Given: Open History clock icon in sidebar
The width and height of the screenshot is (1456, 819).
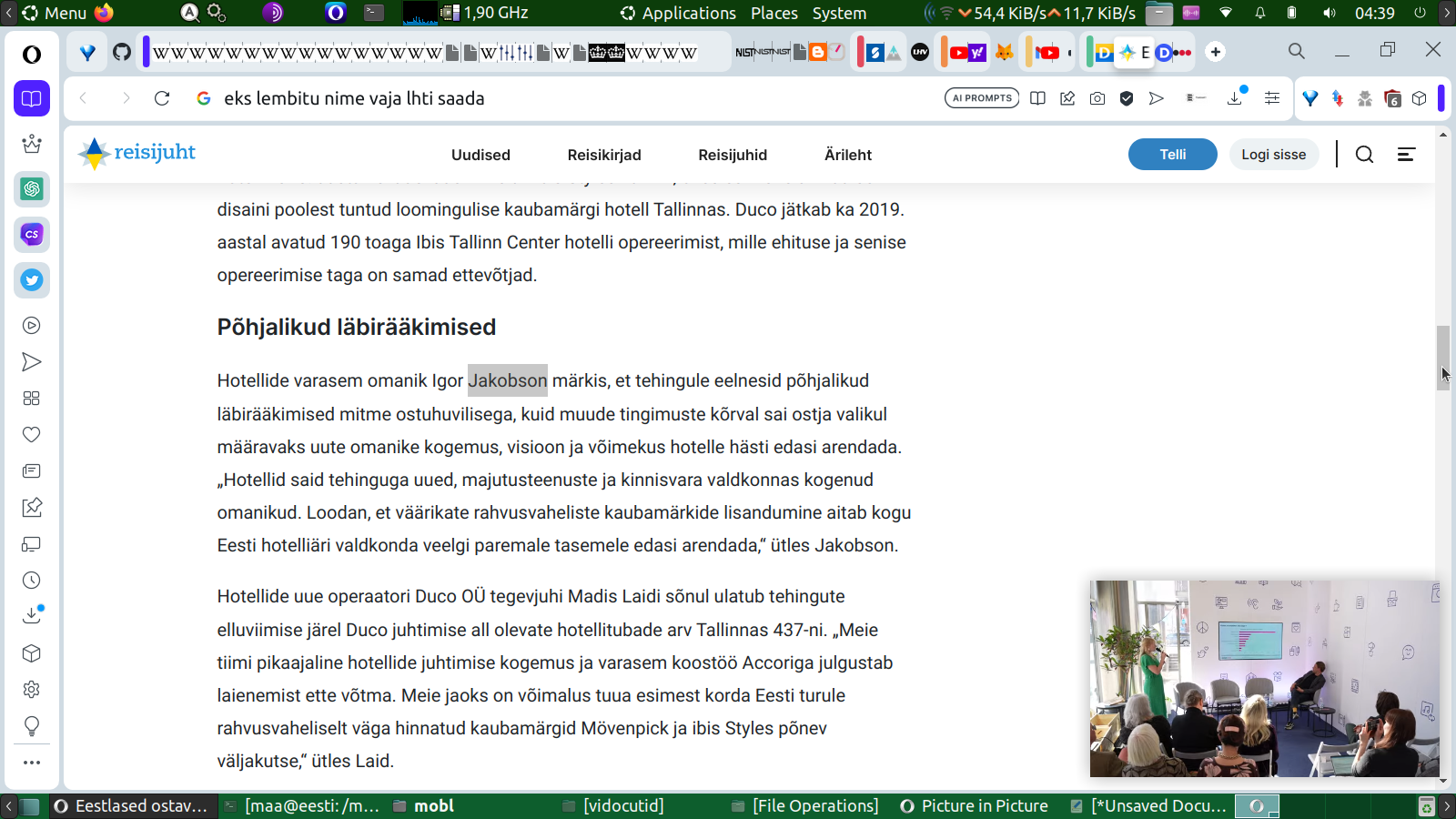Looking at the screenshot, I should click(32, 581).
